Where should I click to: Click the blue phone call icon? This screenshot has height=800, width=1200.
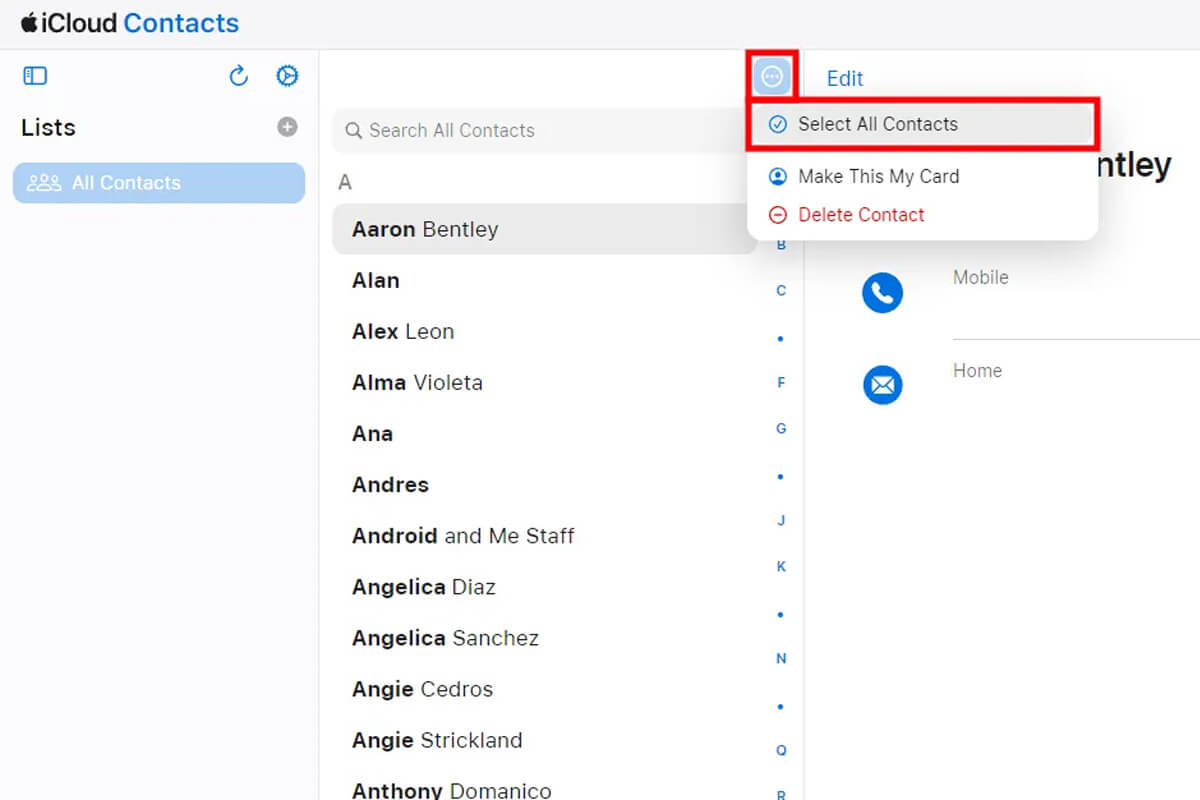[x=882, y=293]
